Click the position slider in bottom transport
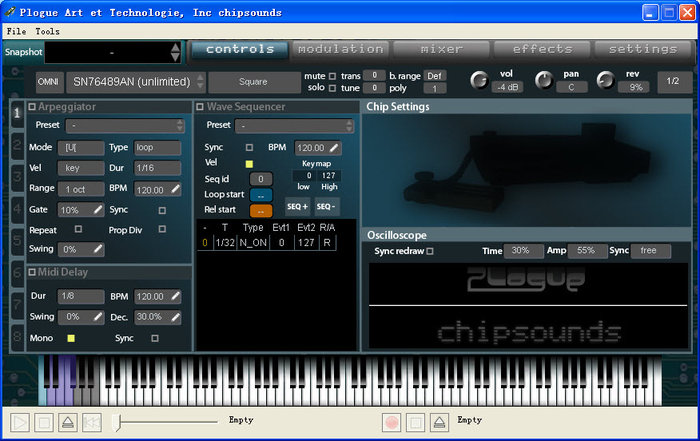Viewport: 700px width, 441px height. tap(120, 423)
